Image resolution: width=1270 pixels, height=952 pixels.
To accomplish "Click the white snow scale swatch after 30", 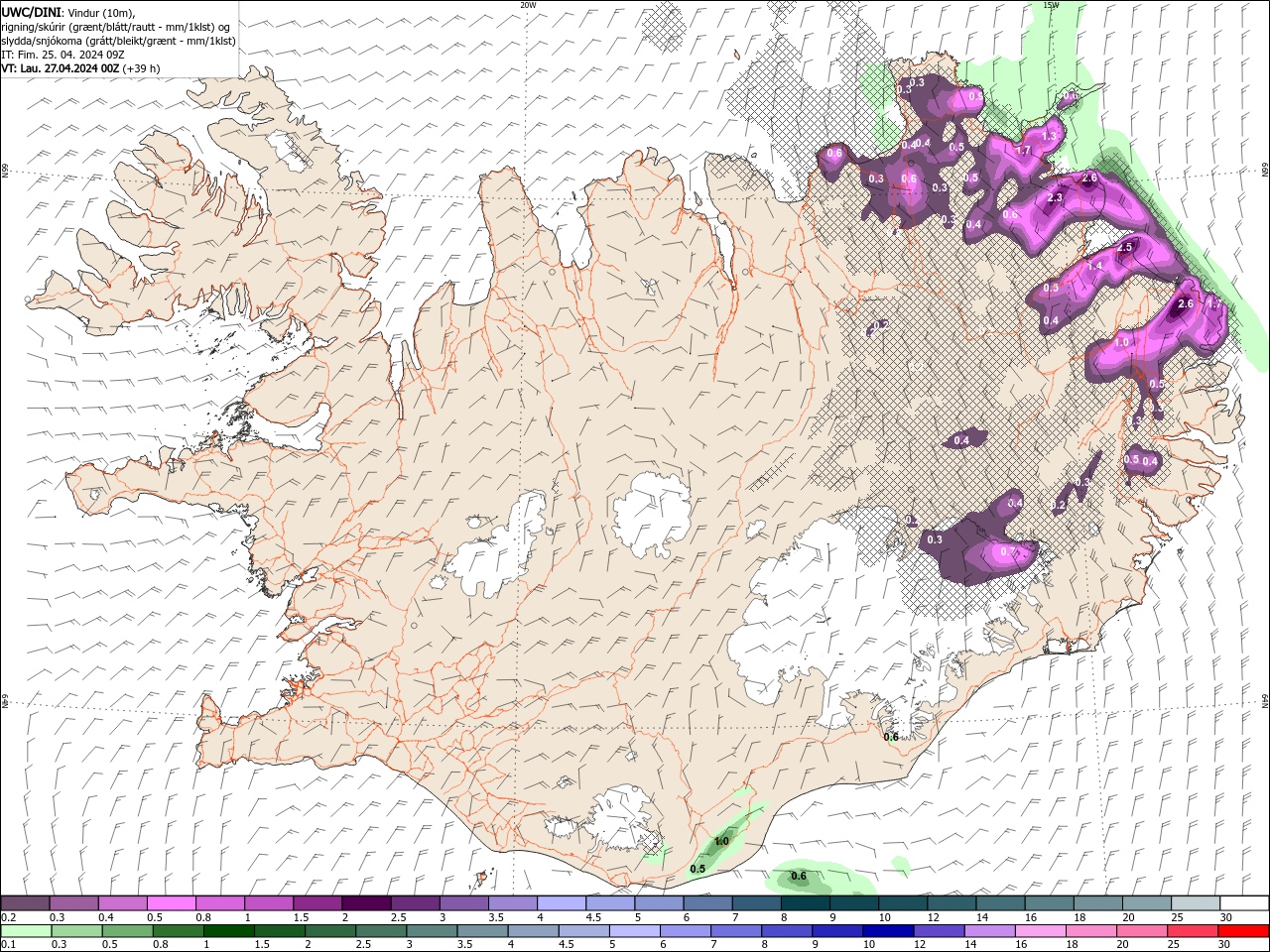I will pyautogui.click(x=1244, y=902).
